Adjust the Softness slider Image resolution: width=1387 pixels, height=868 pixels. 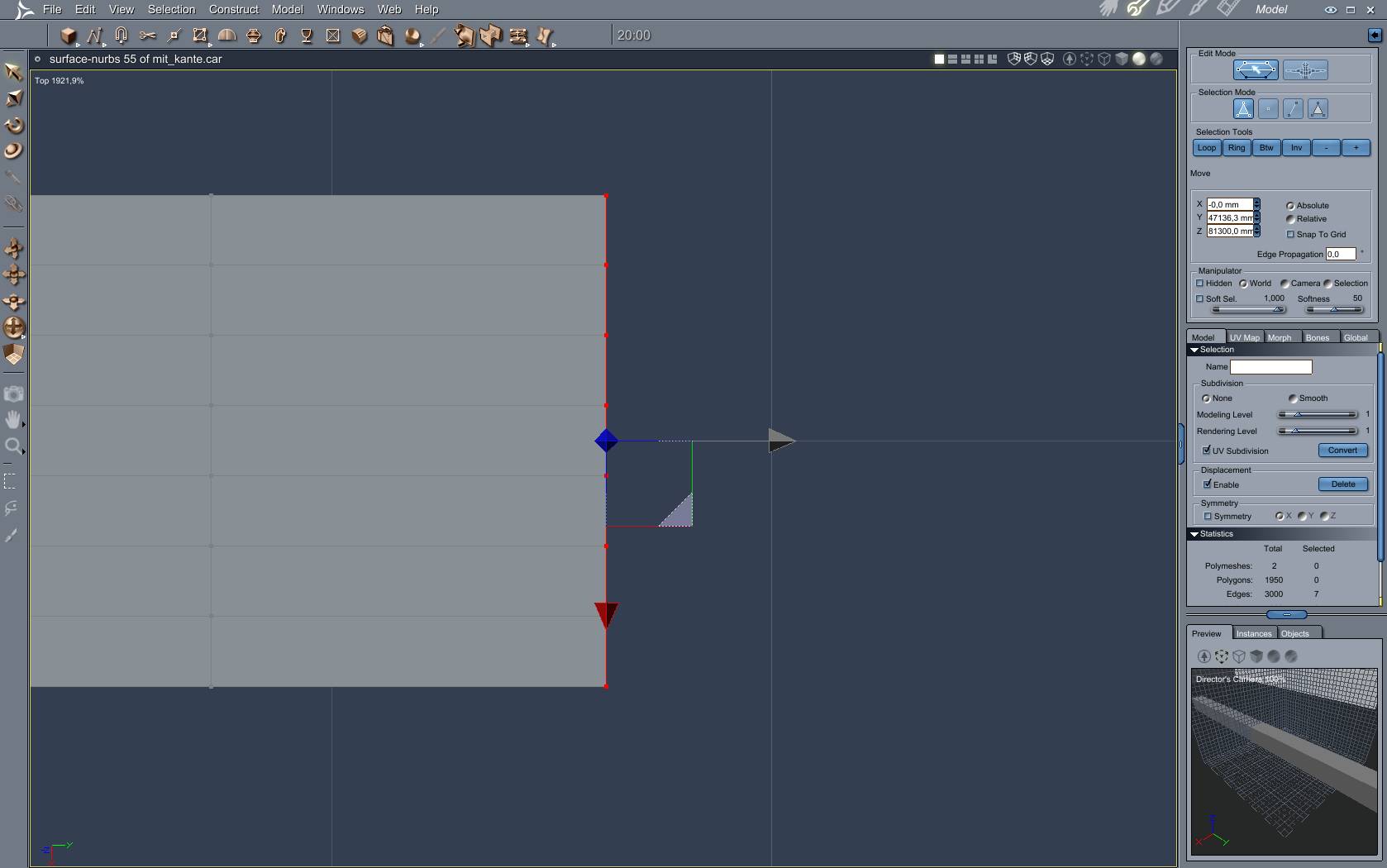tap(1334, 309)
